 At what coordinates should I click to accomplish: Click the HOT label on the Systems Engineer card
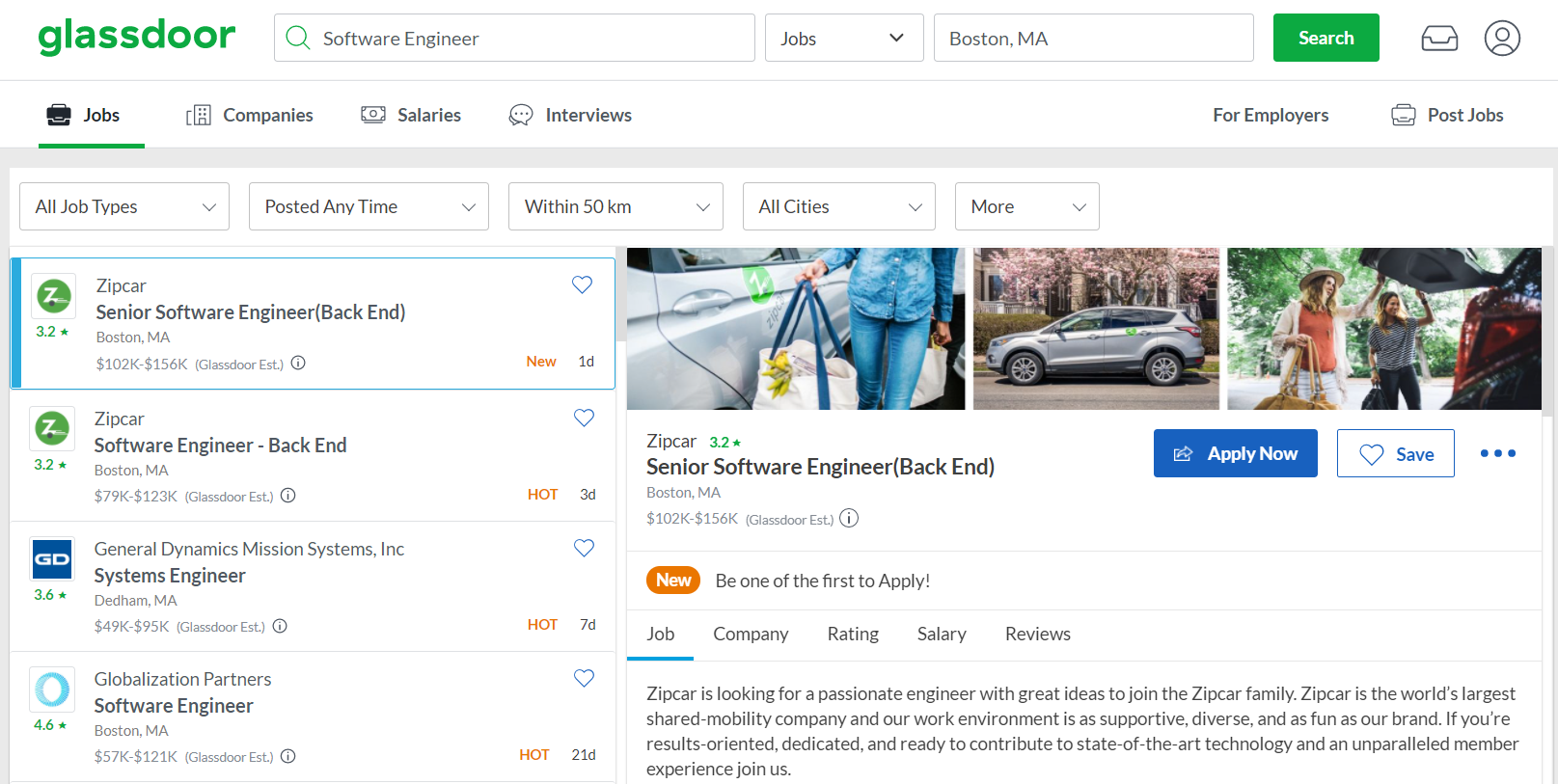542,624
